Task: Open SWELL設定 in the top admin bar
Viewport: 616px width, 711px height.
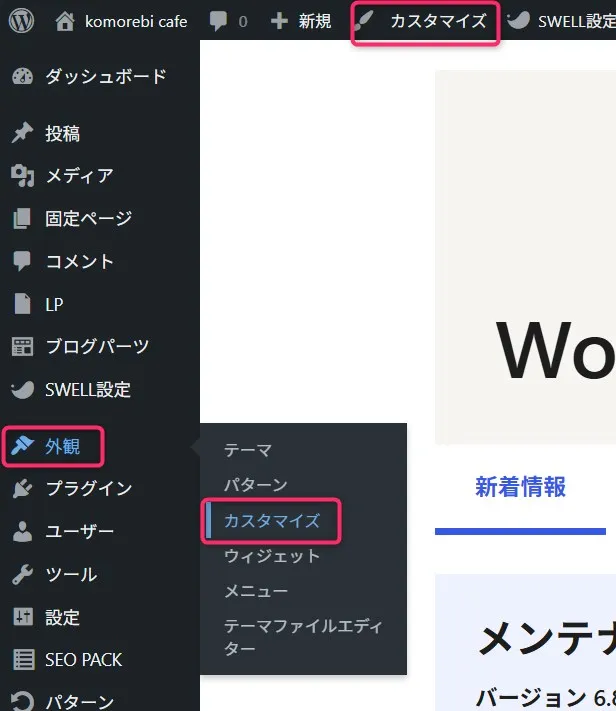Action: pyautogui.click(x=577, y=21)
